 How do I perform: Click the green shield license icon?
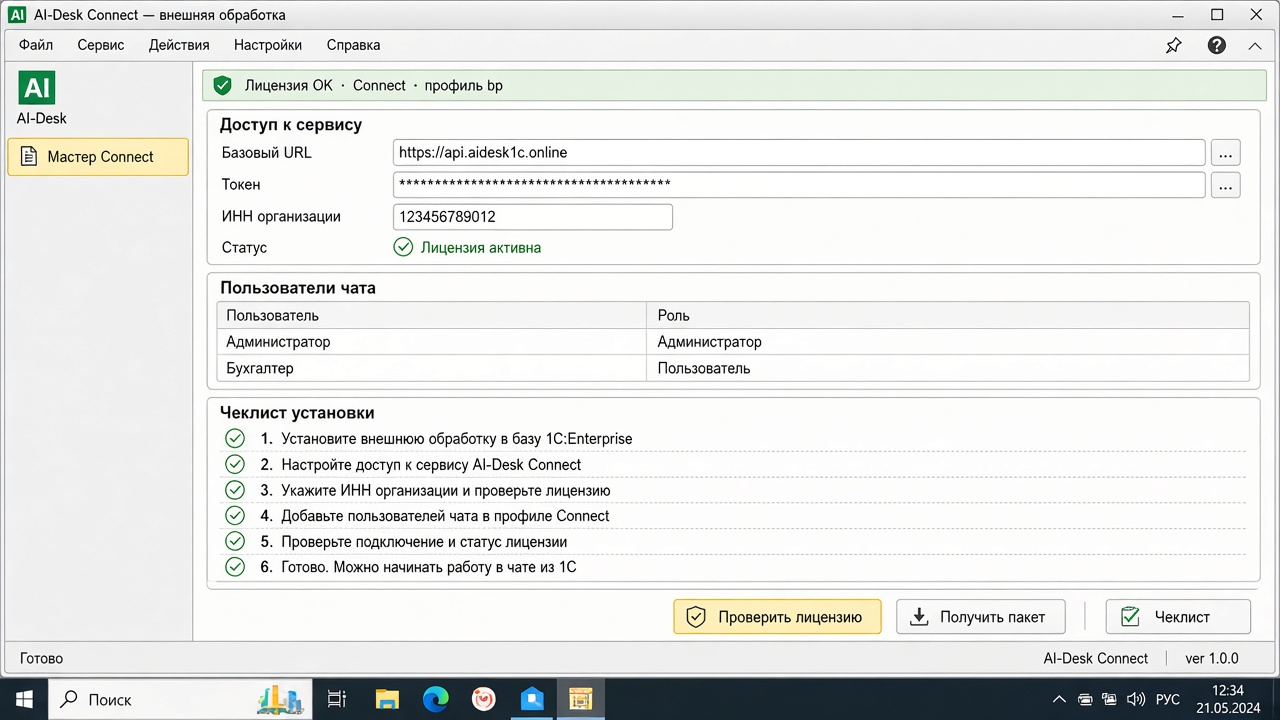tap(223, 85)
